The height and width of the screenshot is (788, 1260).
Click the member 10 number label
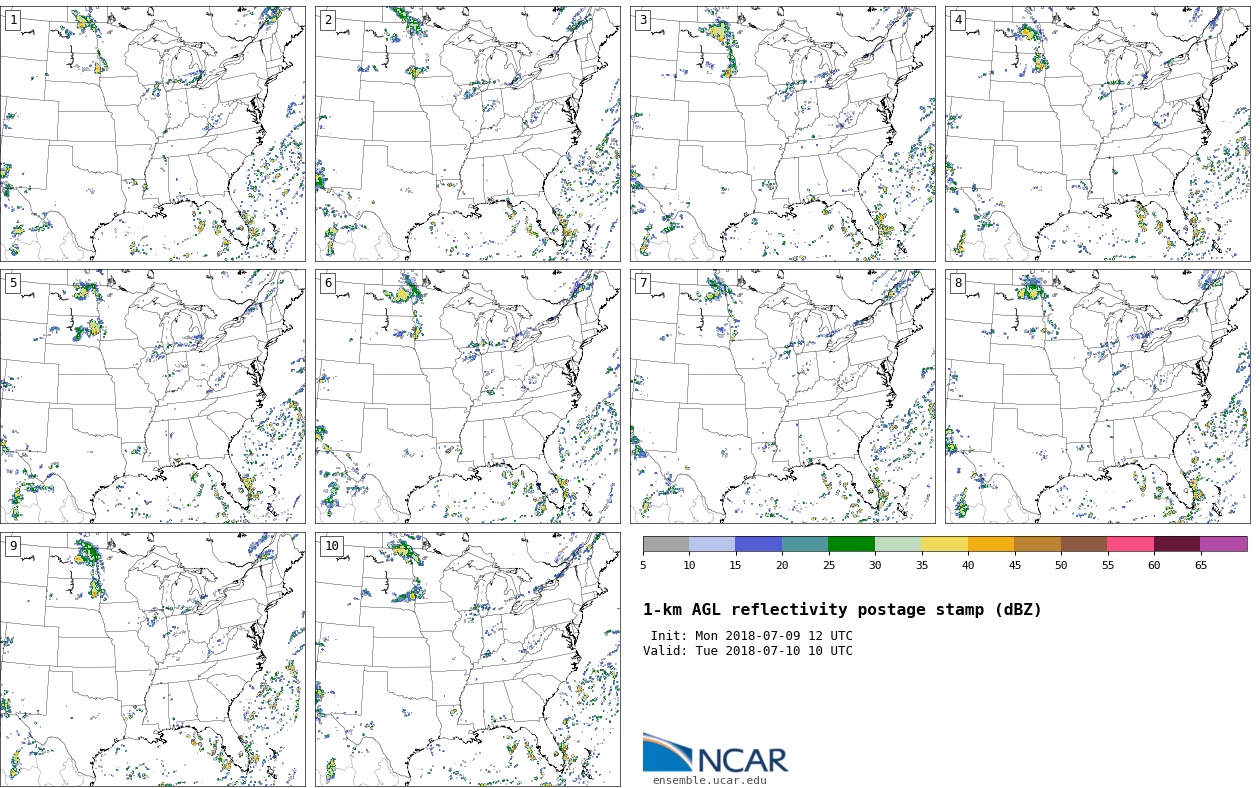(331, 546)
